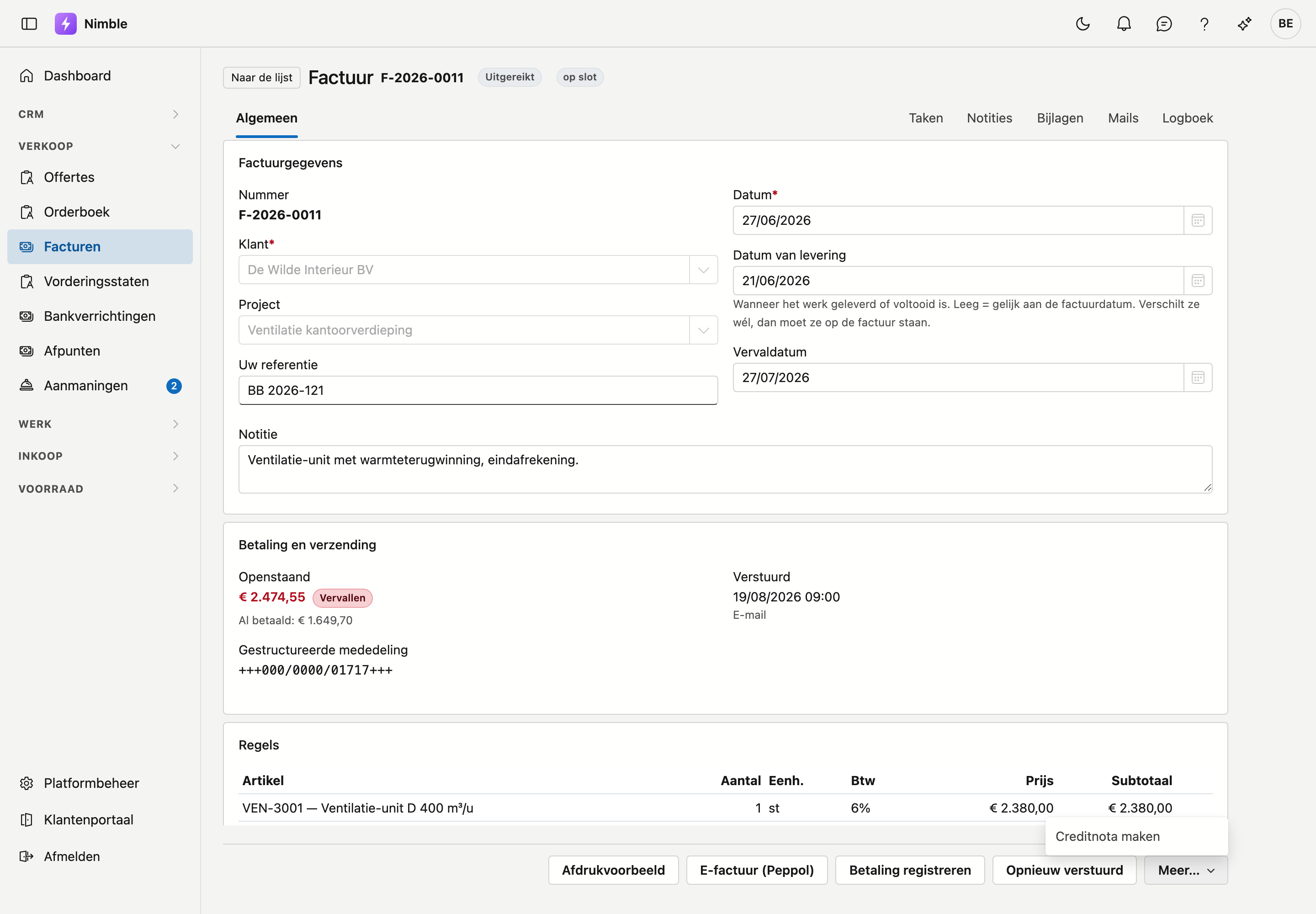Expand the VOORRAAD section
Screen dimensions: 1316x914
[x=100, y=489]
